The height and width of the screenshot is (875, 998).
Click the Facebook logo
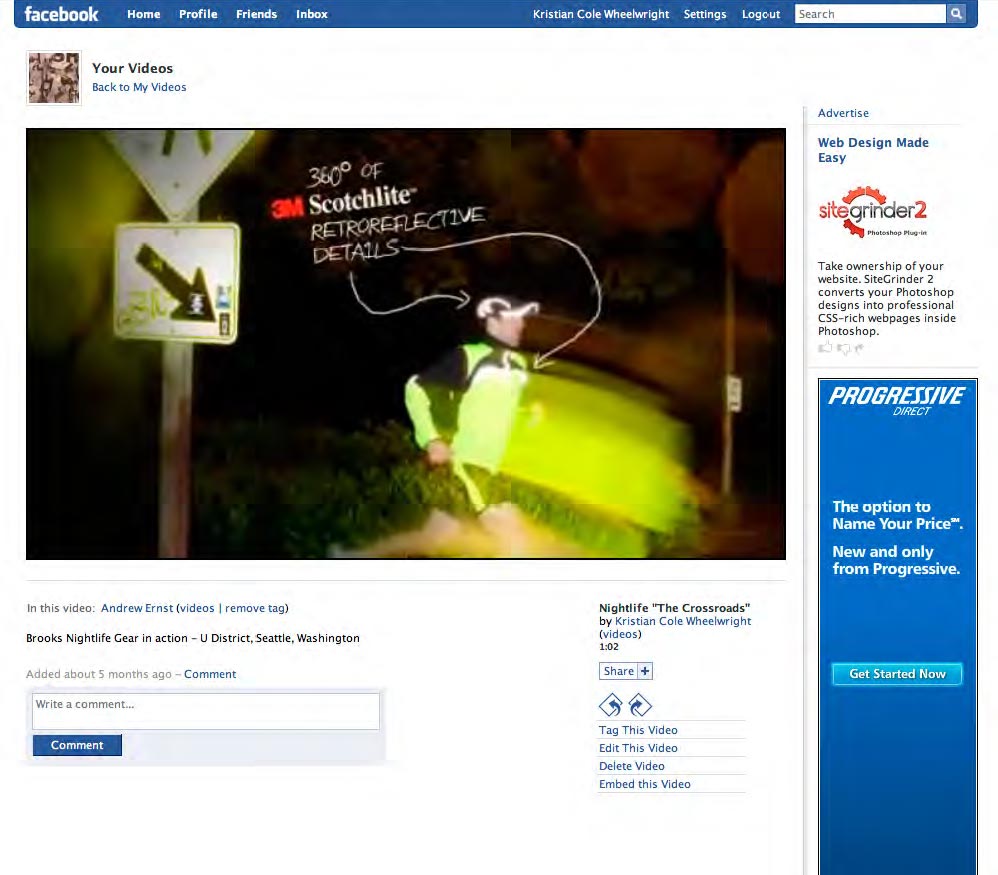click(61, 14)
